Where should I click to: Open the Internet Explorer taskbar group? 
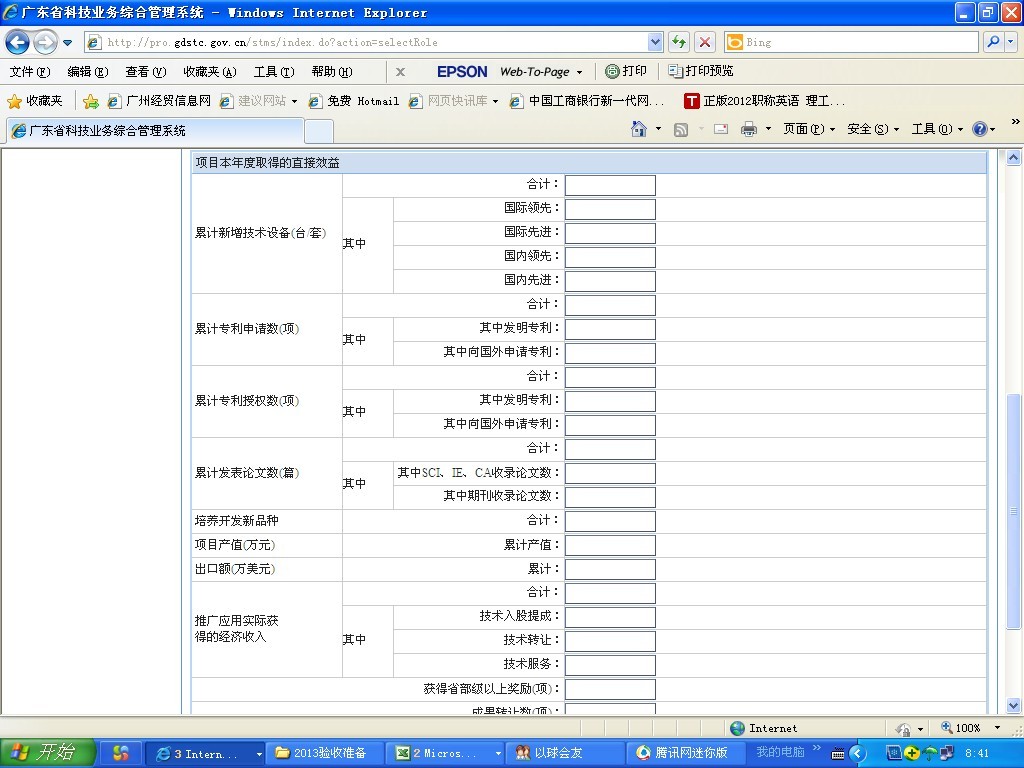tap(206, 753)
